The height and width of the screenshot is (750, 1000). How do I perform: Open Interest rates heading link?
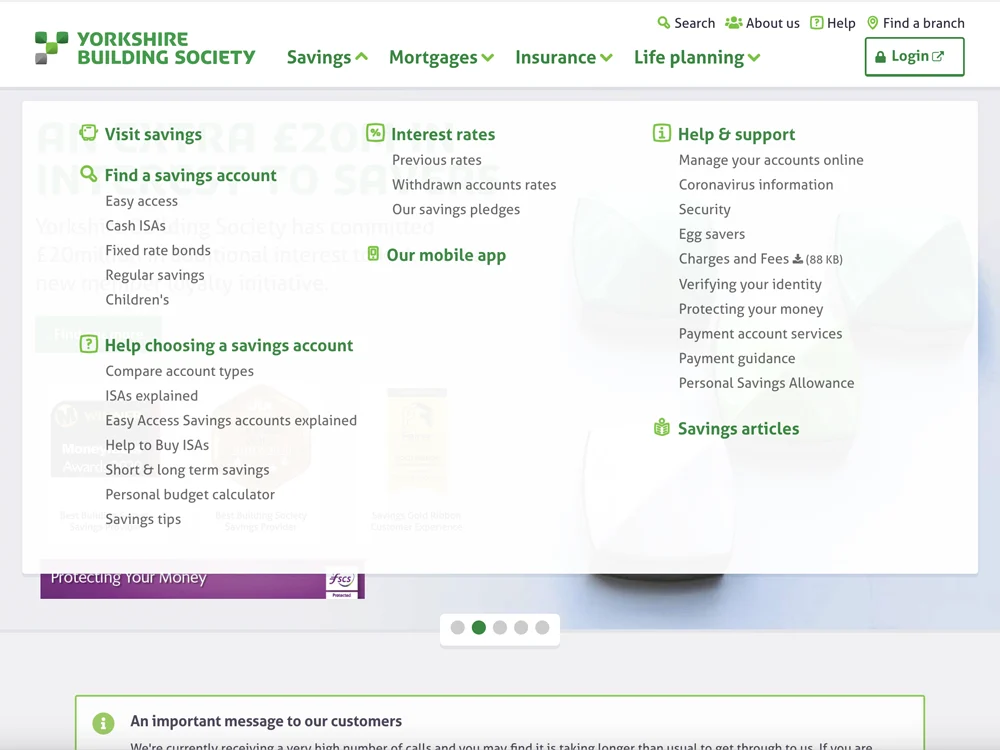(x=443, y=135)
